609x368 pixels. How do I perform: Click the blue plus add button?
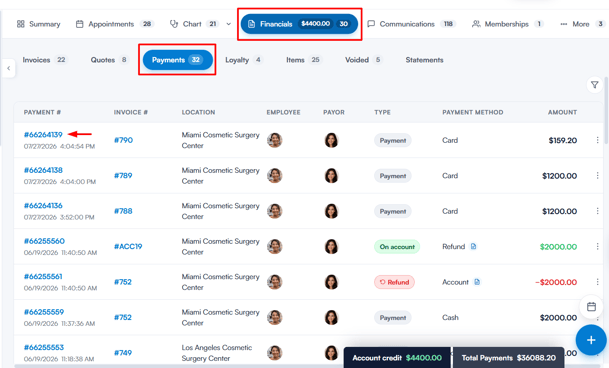pyautogui.click(x=591, y=340)
